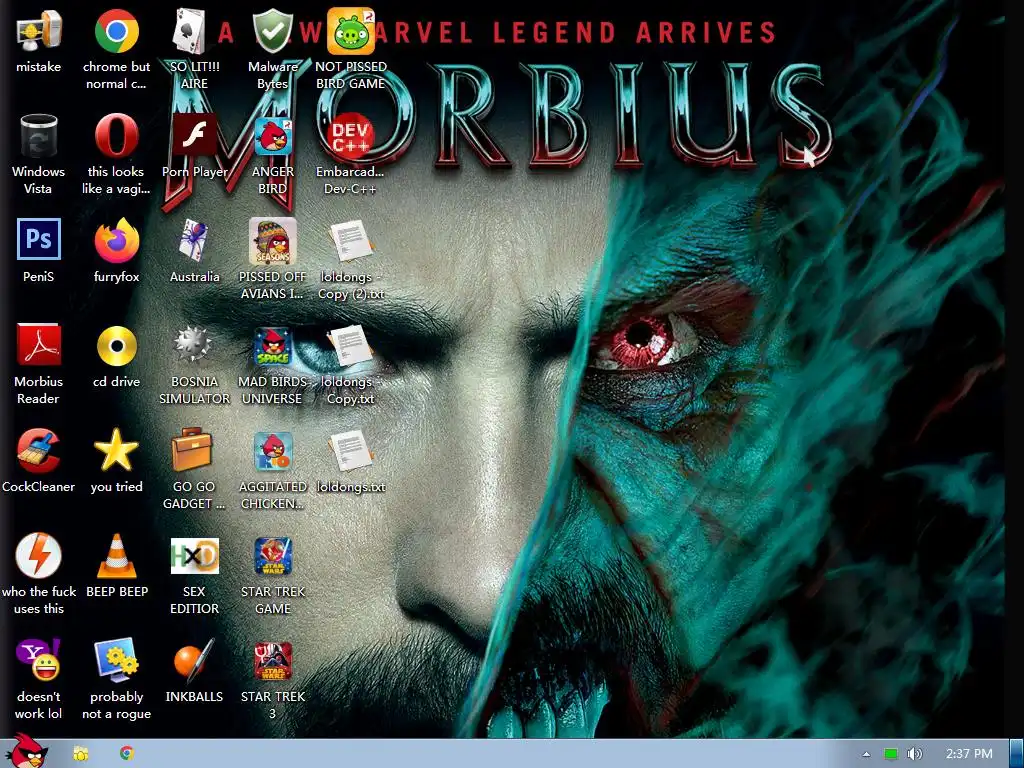This screenshot has height=768, width=1024.
Task: Select the 'loldongs - Copy.txt' file
Action: [351, 346]
